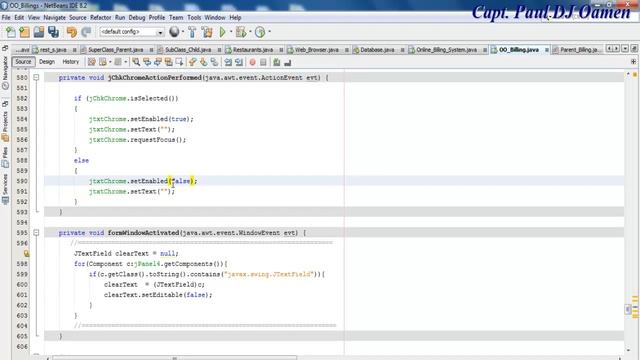Click the Uncomment code icon
The image size is (640, 360).
pos(287,62)
